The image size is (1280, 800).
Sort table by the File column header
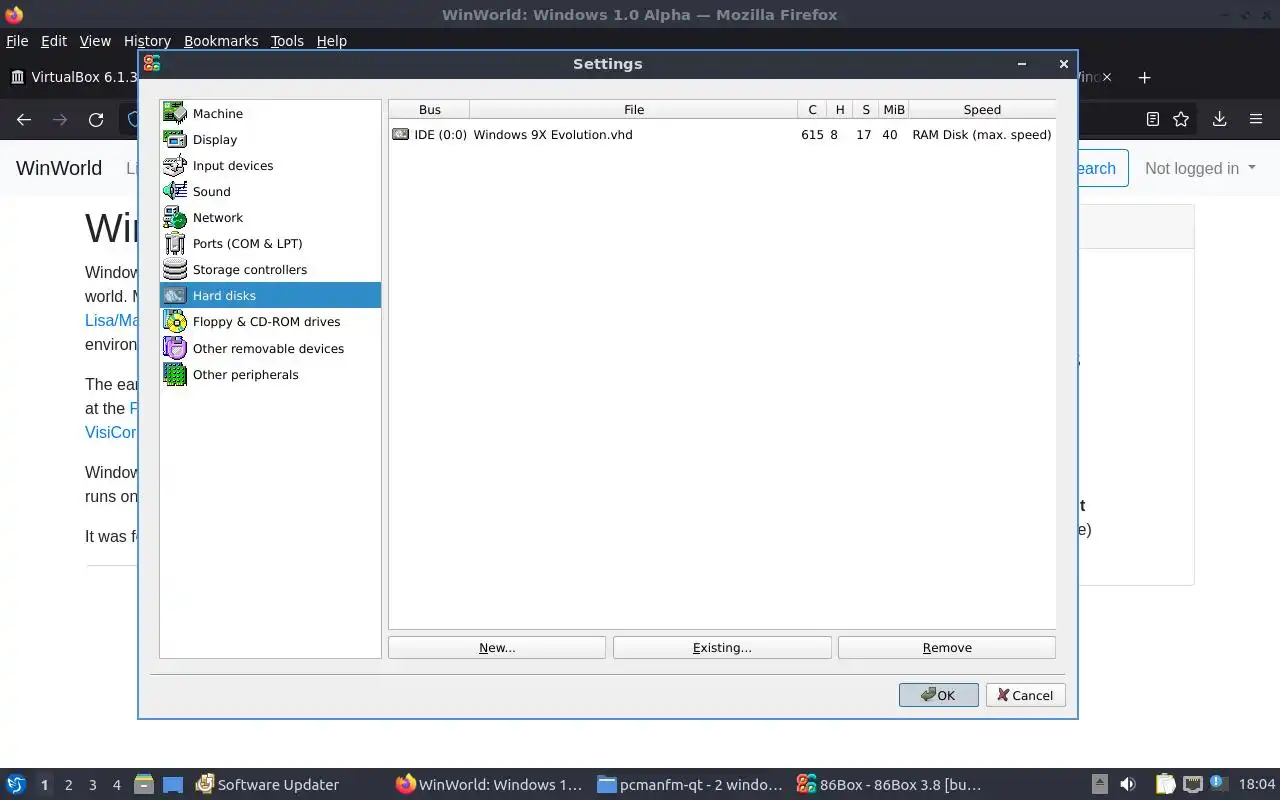pyautogui.click(x=634, y=109)
